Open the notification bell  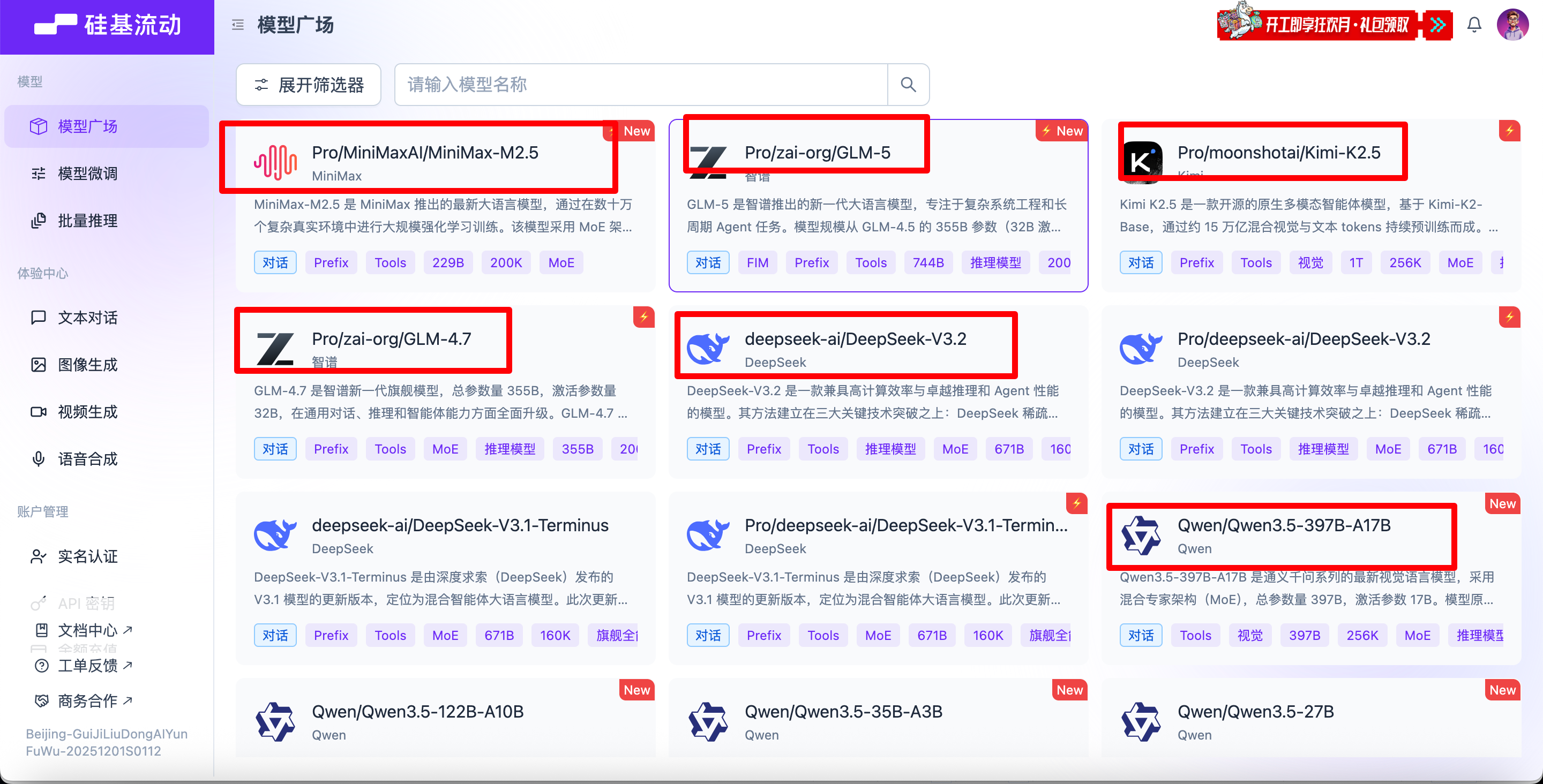point(1474,25)
